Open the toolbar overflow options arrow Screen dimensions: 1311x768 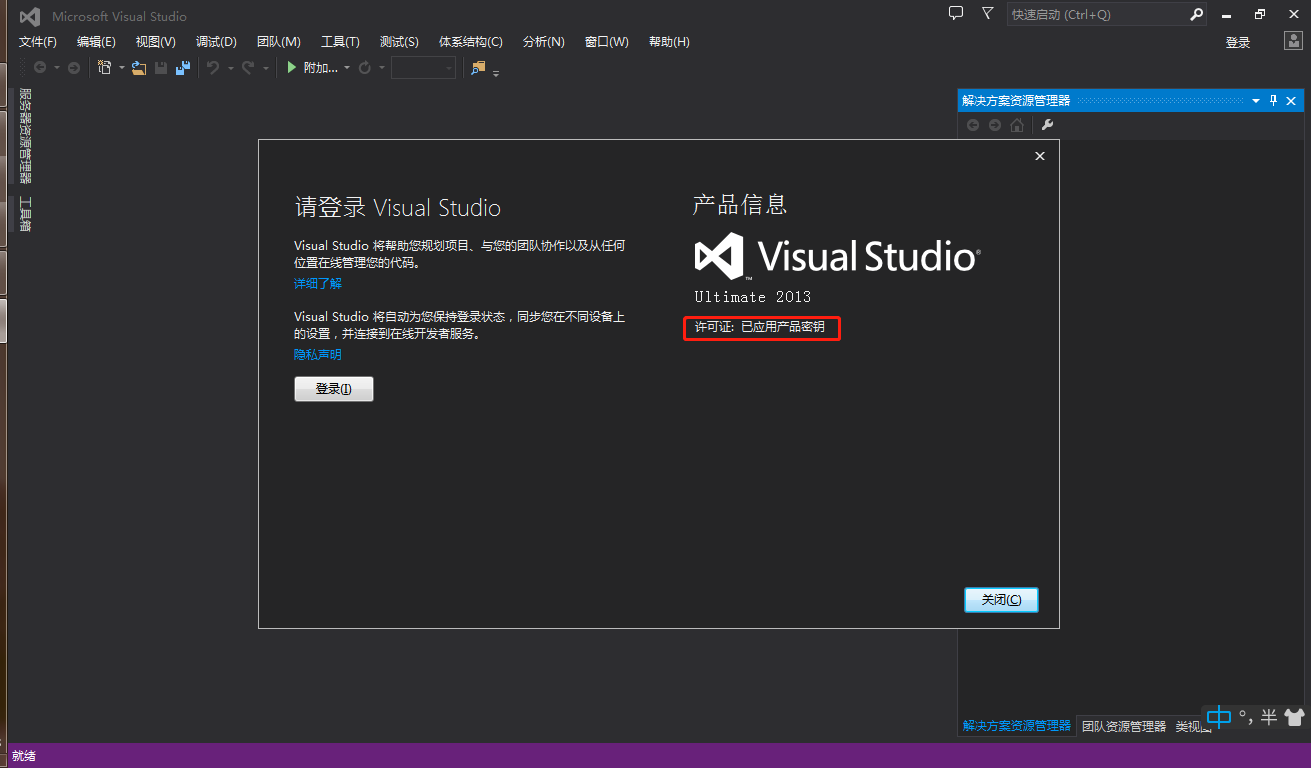click(496, 72)
